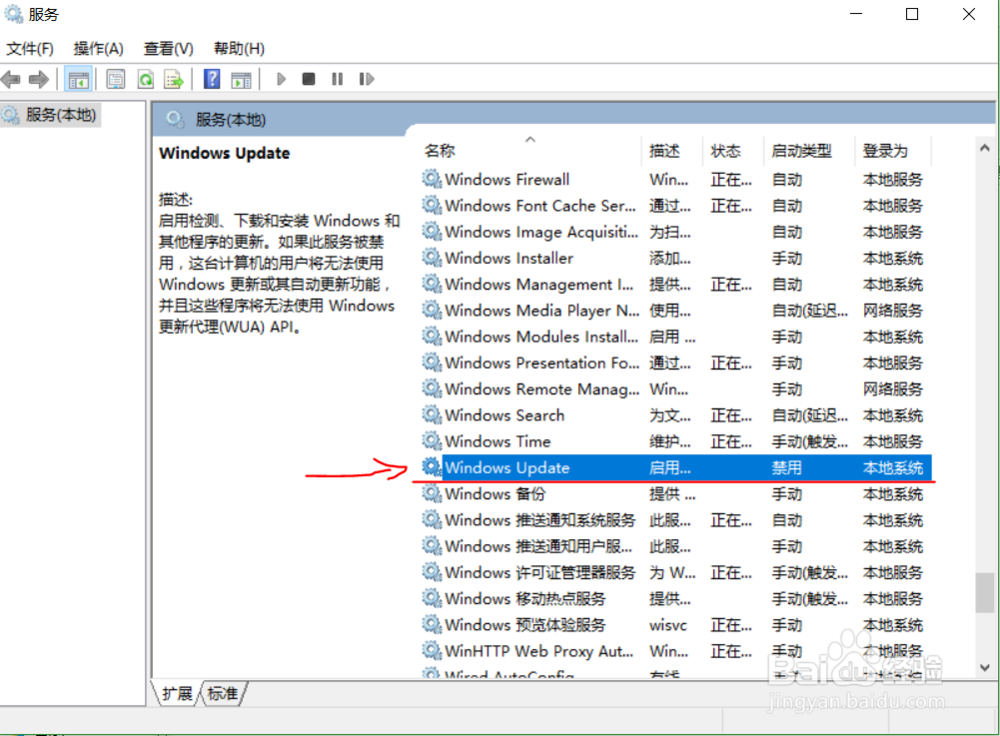
Task: Click the Pause Service icon
Action: pos(337,79)
